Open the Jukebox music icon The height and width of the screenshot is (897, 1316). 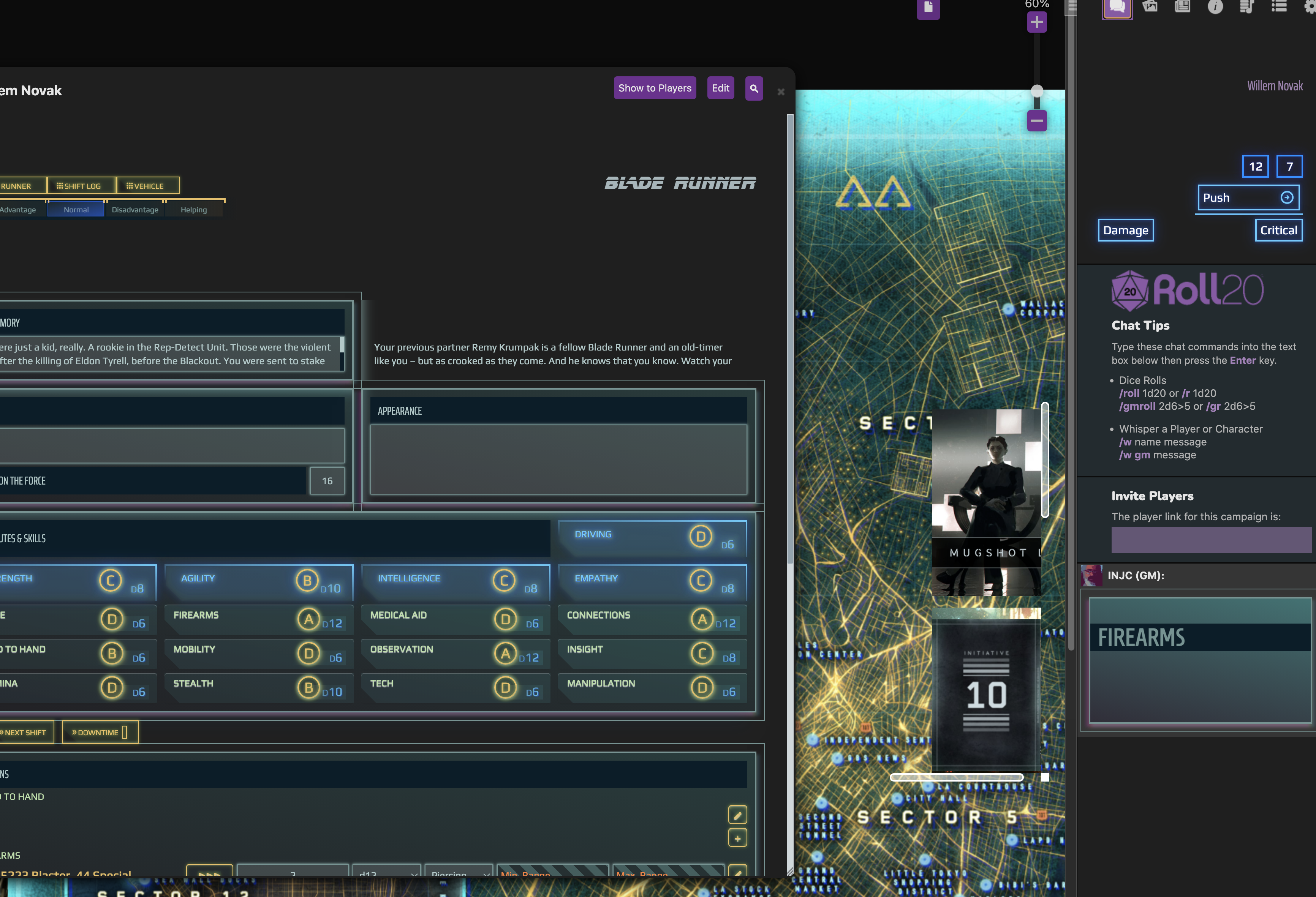click(x=1246, y=6)
